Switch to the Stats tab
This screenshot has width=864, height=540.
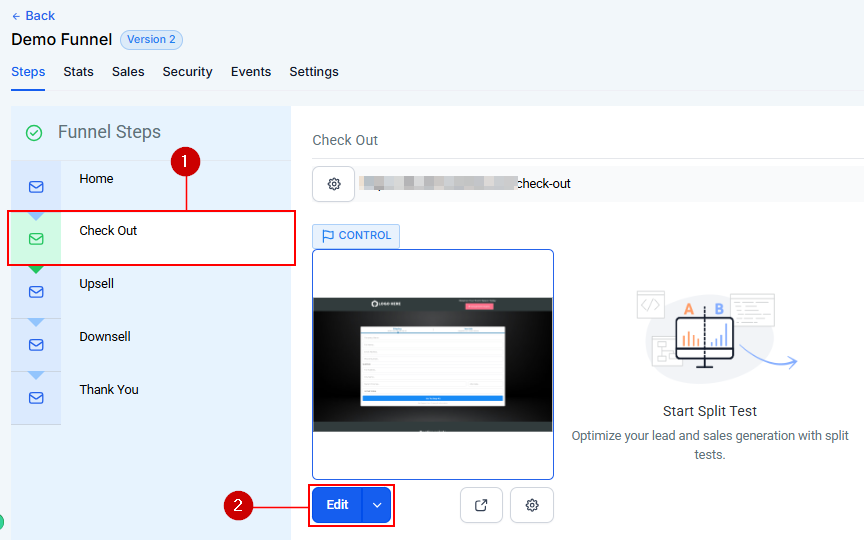point(78,72)
